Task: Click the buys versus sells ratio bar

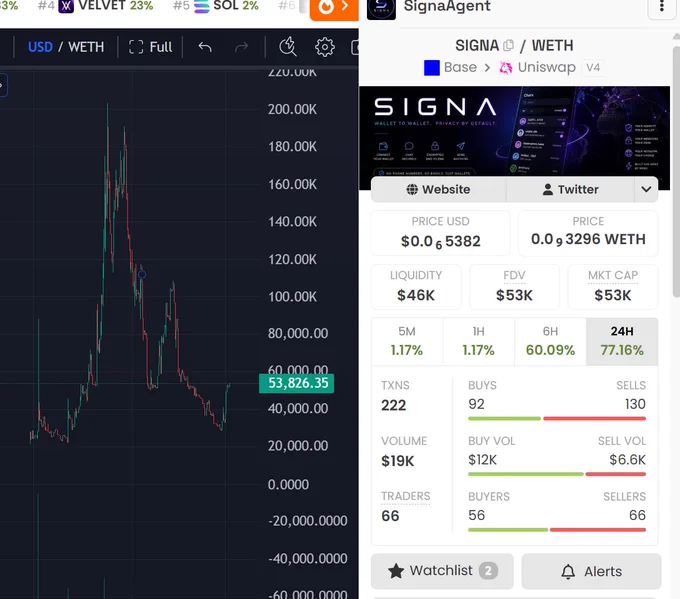Action: pos(557,419)
